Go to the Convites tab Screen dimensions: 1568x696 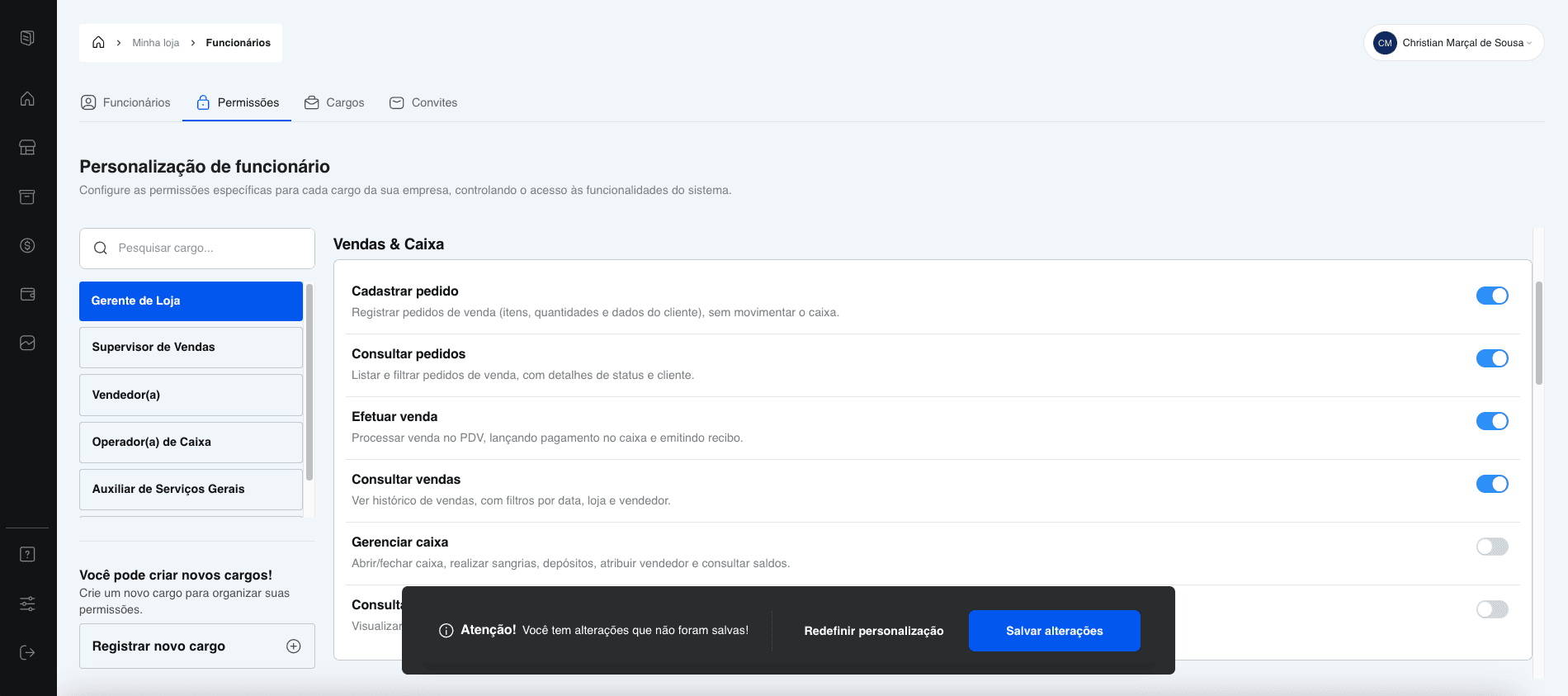point(423,102)
